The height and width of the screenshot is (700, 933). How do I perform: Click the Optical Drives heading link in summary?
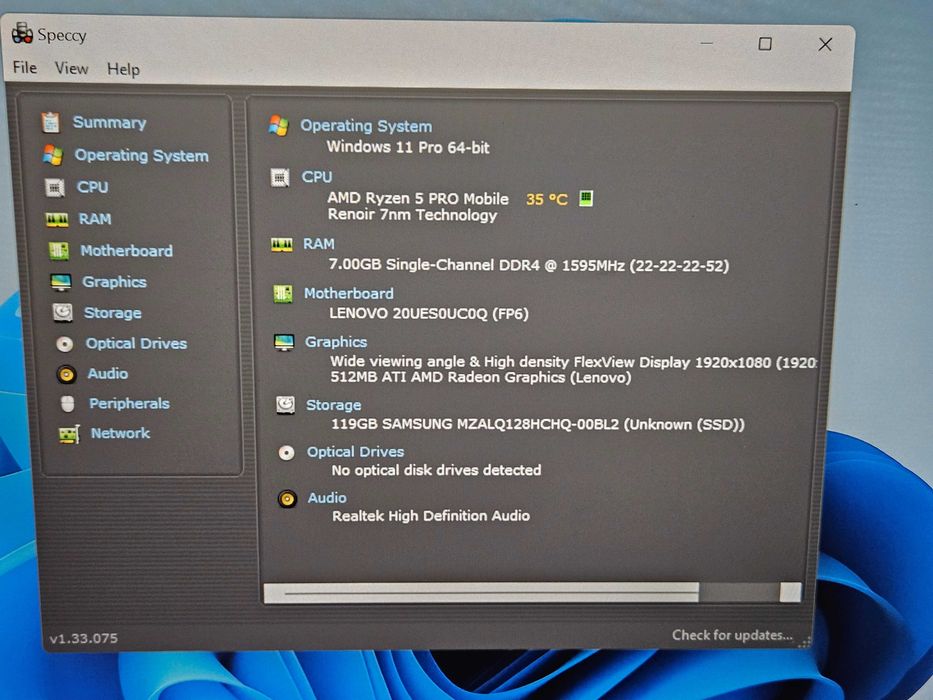point(355,452)
